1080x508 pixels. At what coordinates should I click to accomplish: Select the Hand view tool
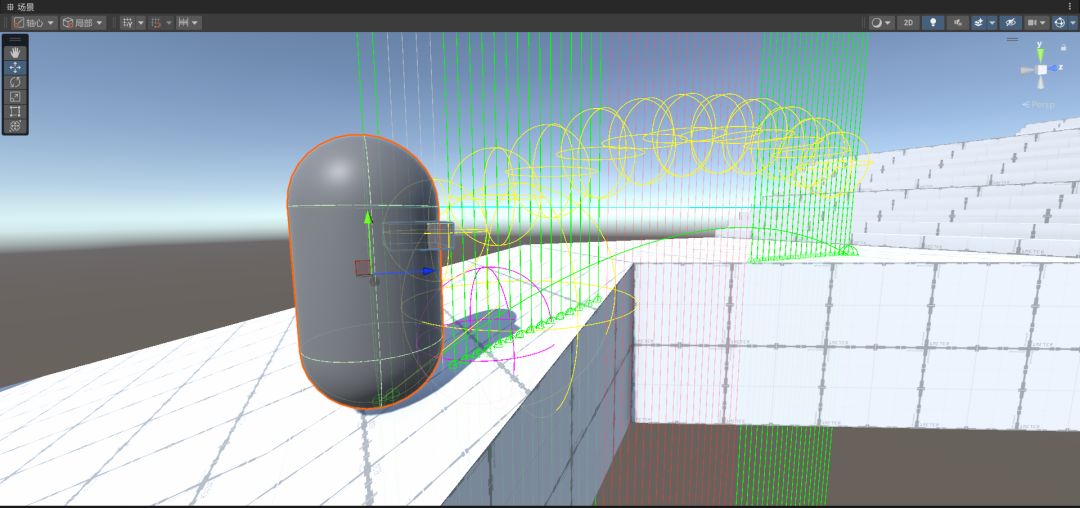click(15, 53)
